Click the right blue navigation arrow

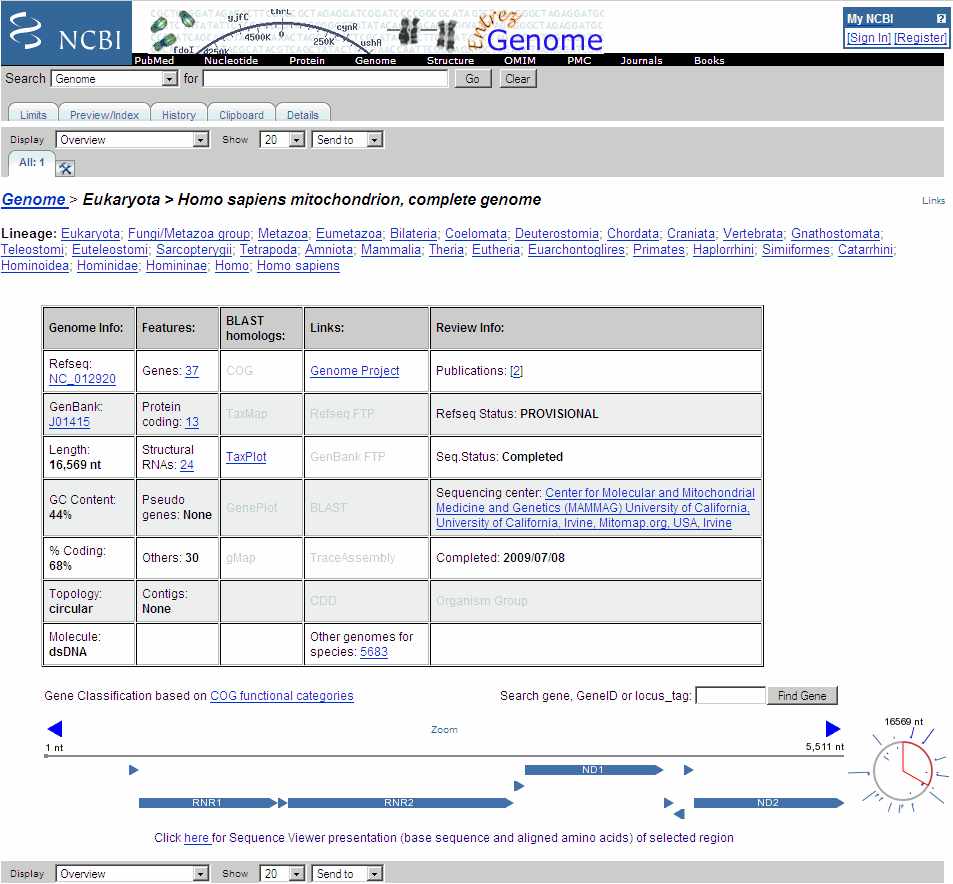coord(833,728)
